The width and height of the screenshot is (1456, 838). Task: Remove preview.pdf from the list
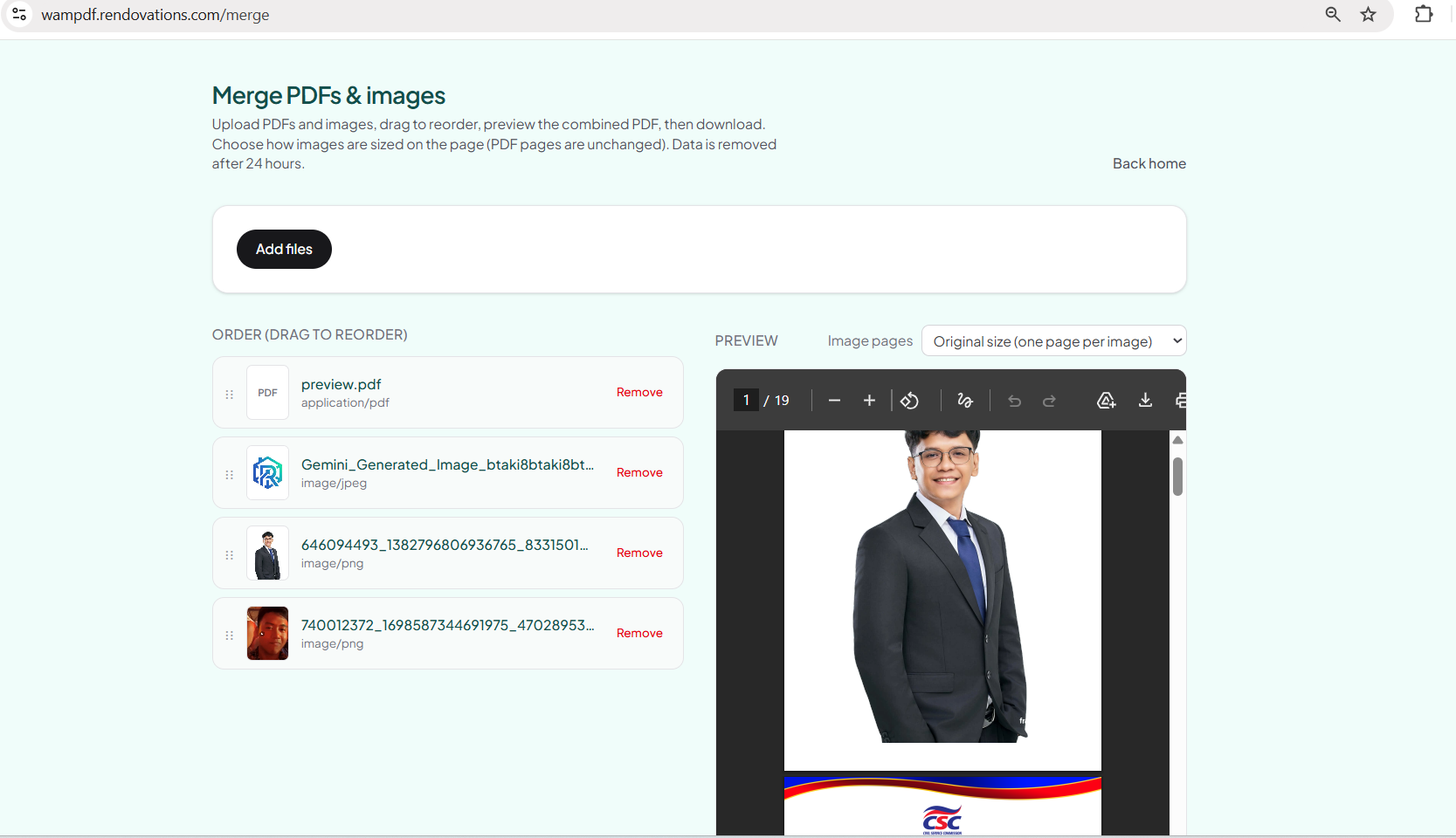click(x=639, y=393)
